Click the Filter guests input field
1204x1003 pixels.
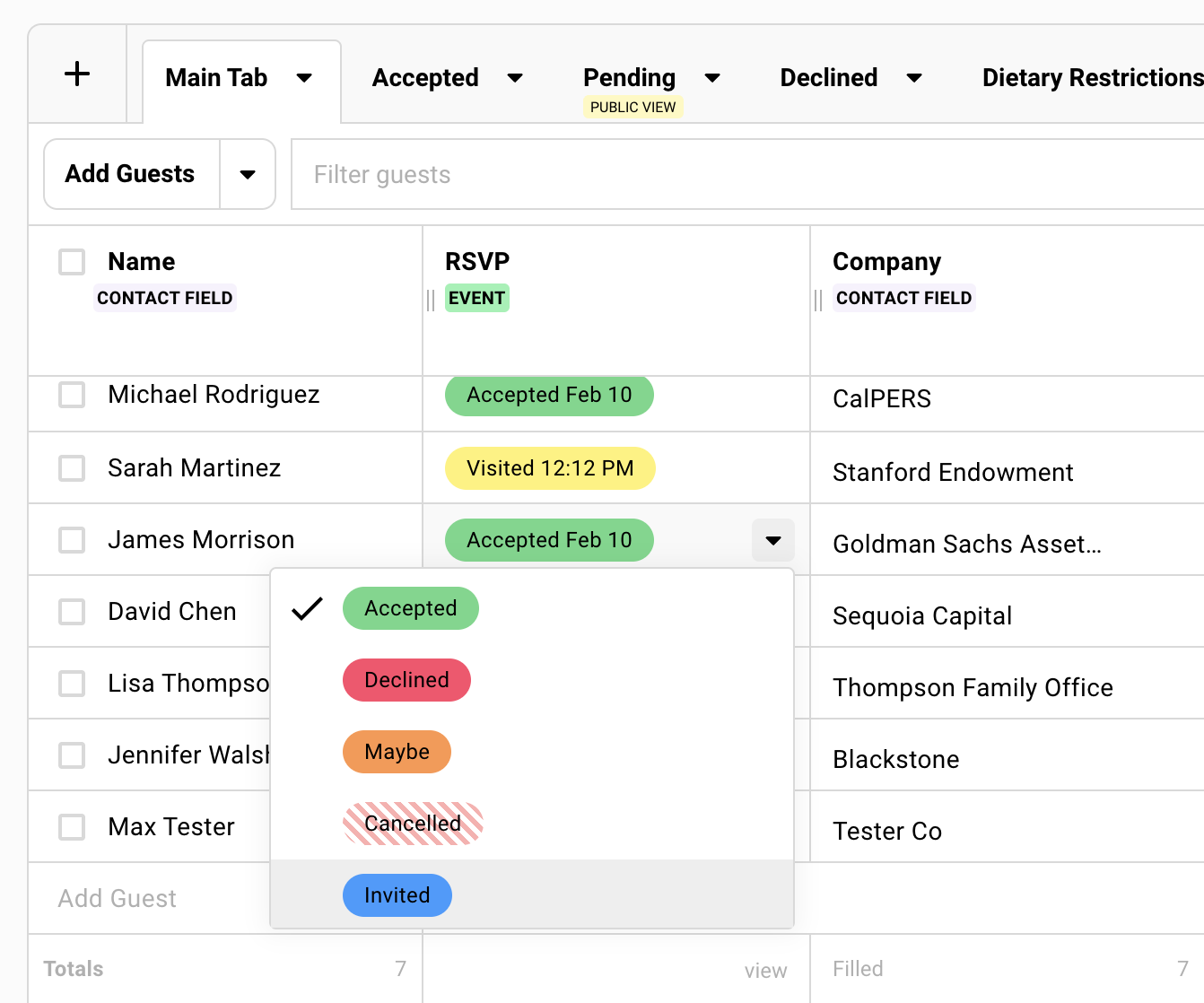(538, 174)
